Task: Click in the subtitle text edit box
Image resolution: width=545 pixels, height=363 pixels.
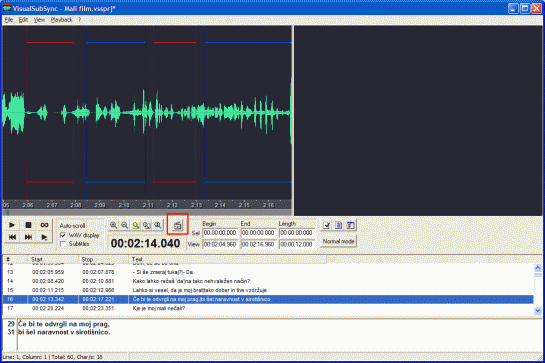Action: [280, 336]
